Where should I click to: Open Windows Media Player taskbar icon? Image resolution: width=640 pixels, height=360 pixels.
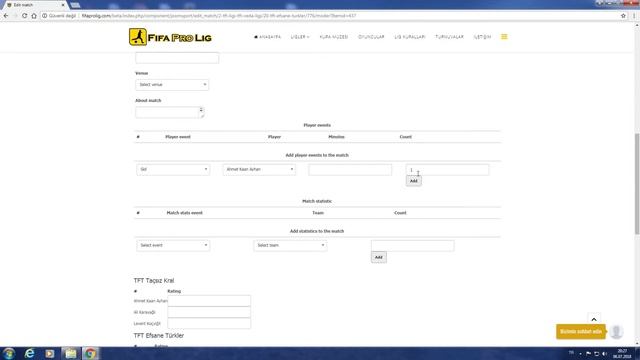click(x=50, y=353)
